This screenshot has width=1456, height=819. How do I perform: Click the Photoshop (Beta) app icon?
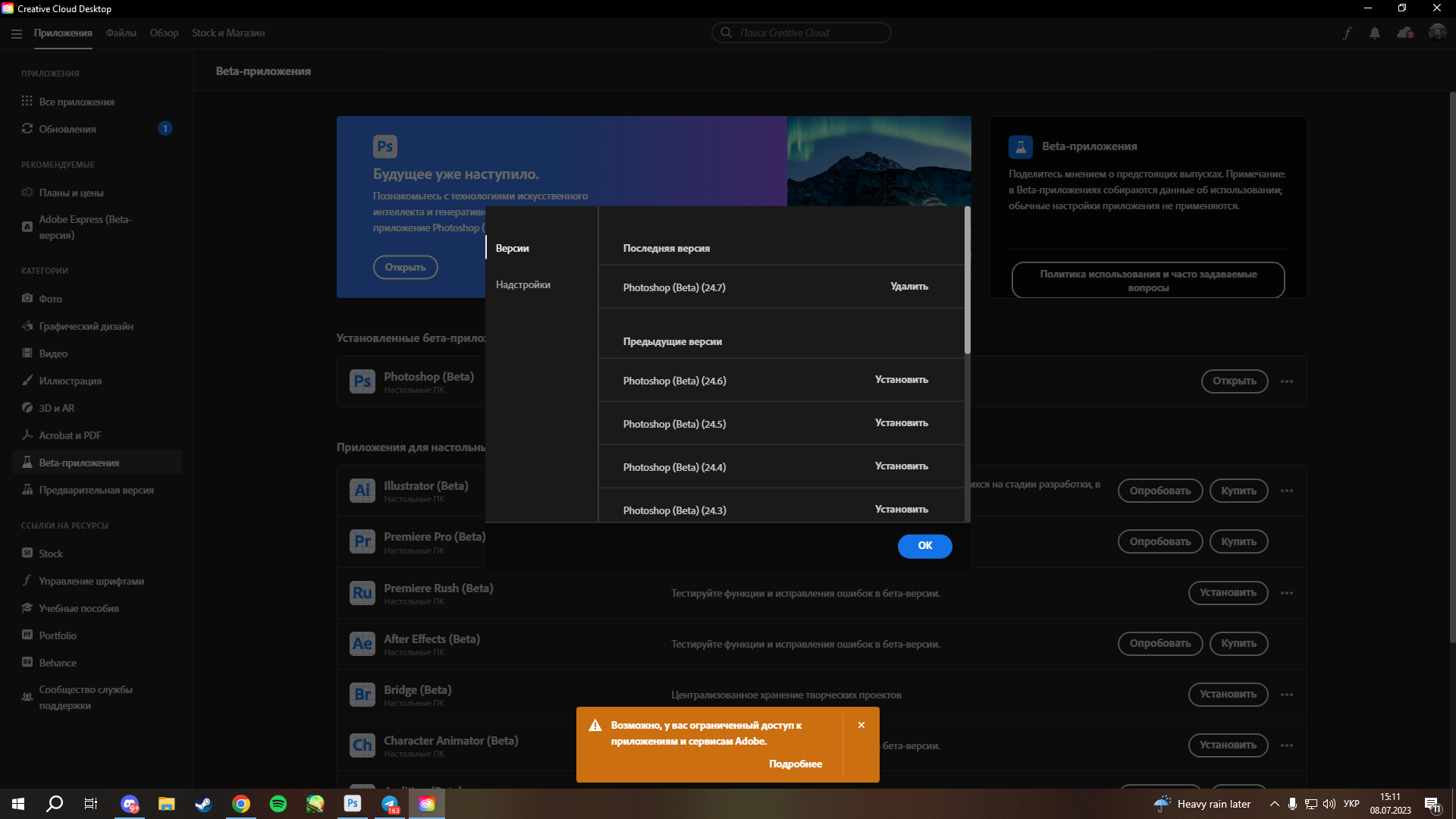click(x=362, y=381)
